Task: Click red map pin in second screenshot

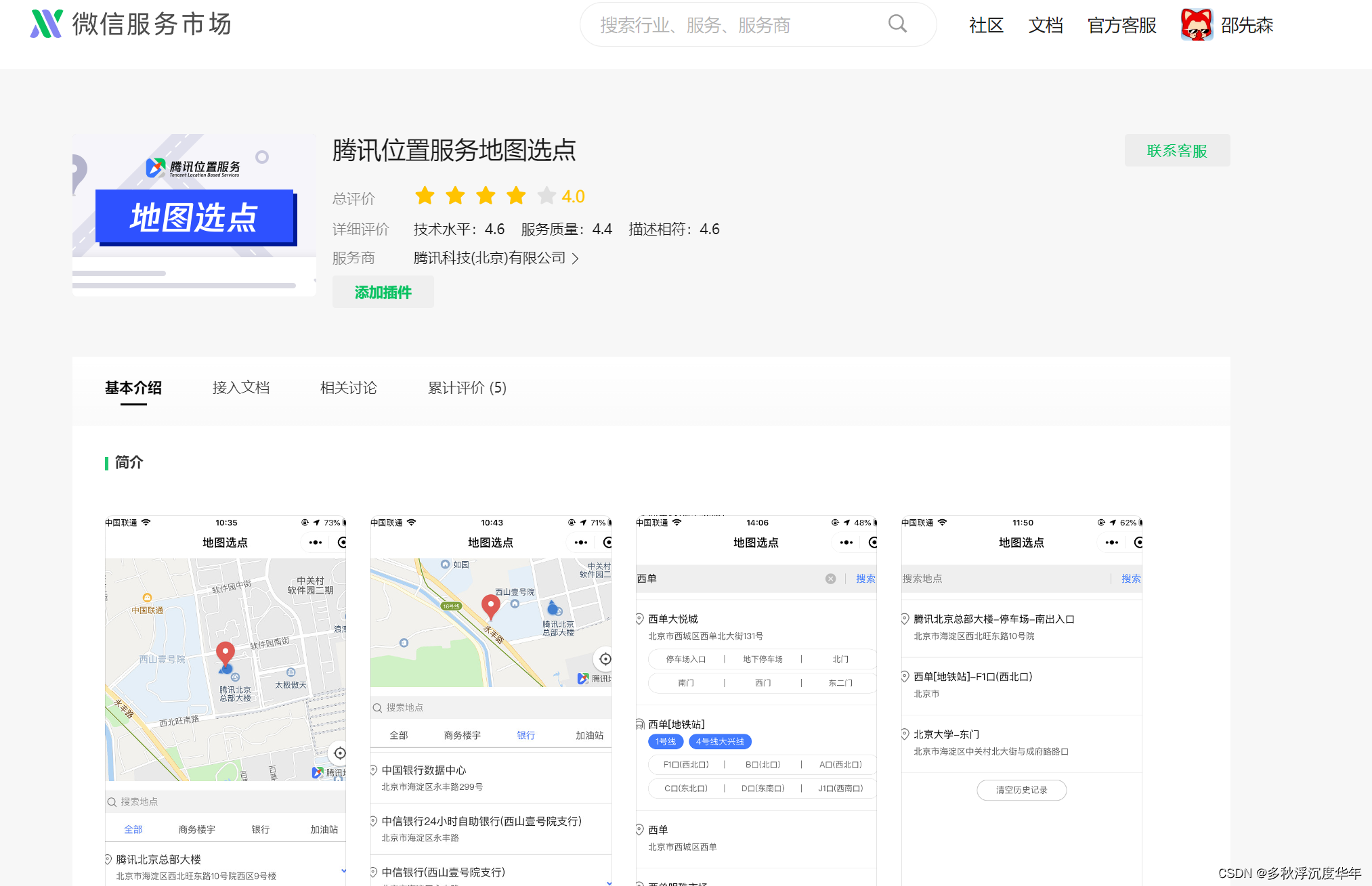Action: [490, 606]
